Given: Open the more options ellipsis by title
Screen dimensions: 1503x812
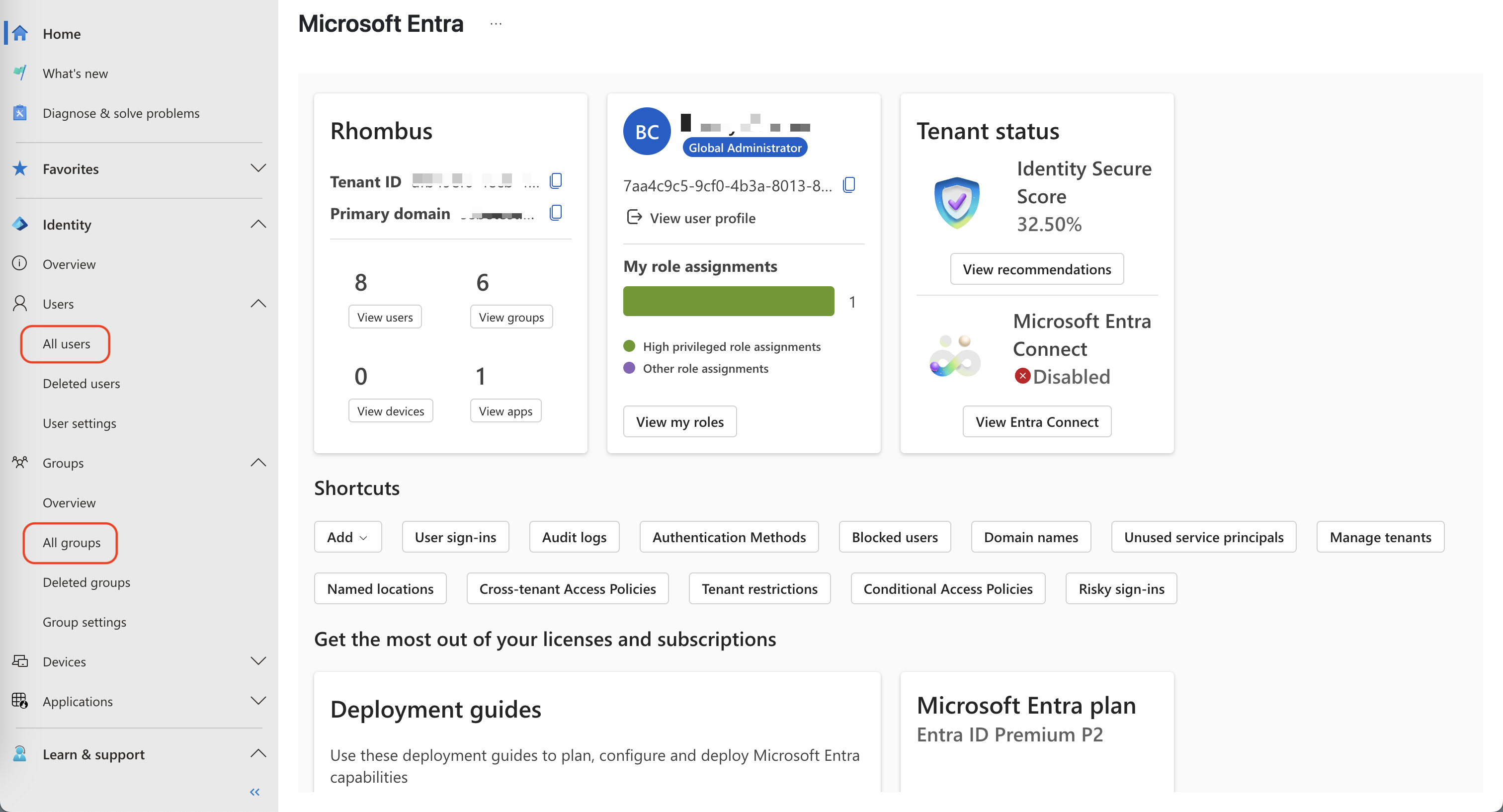Looking at the screenshot, I should coord(496,24).
